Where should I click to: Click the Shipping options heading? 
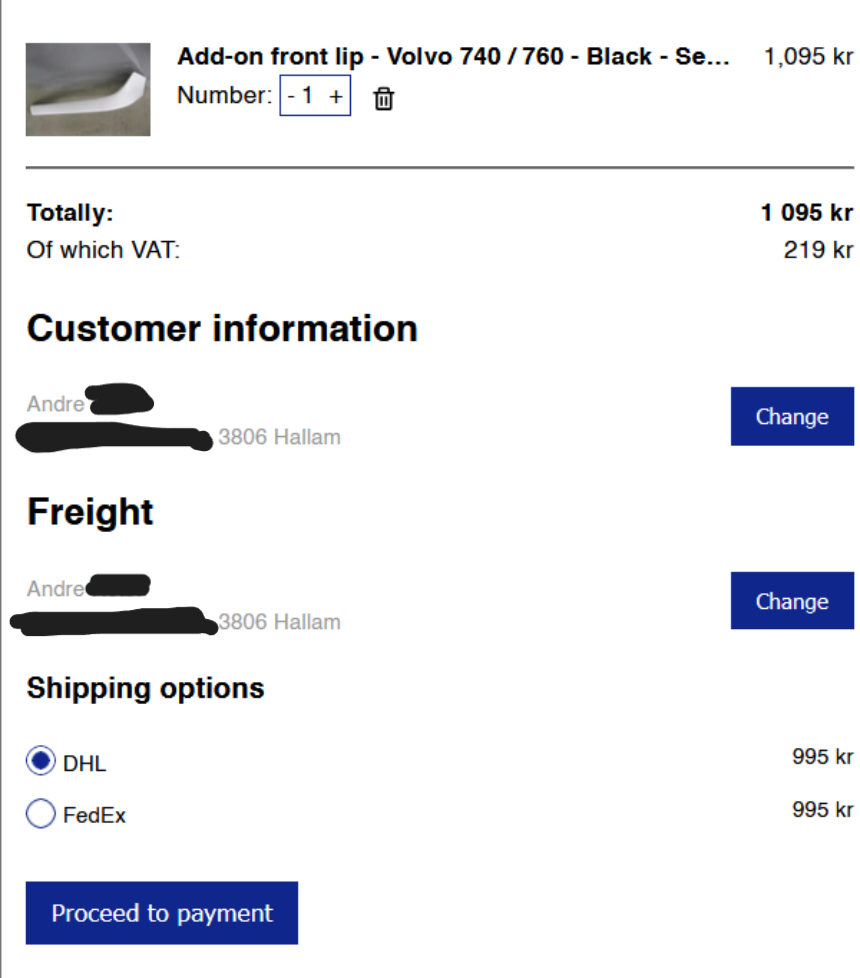(146, 688)
